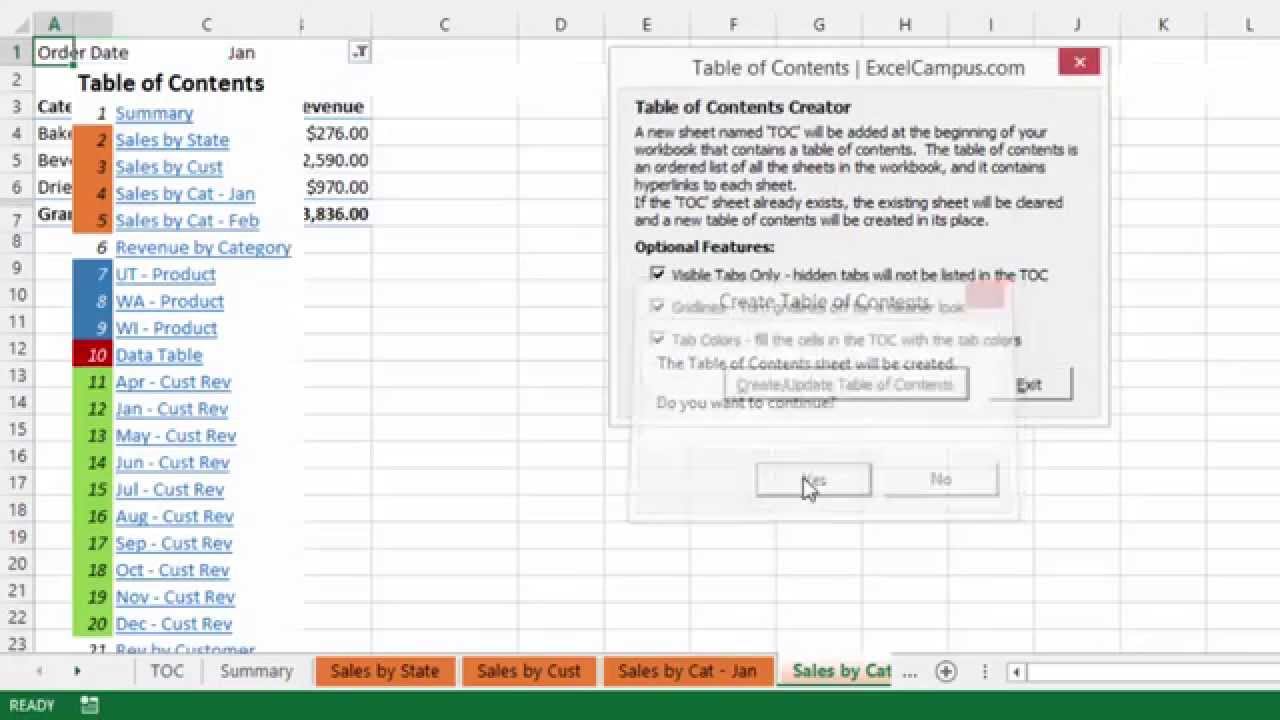Toggle the Tab Colors checkbox
The image size is (1280, 720).
657,339
